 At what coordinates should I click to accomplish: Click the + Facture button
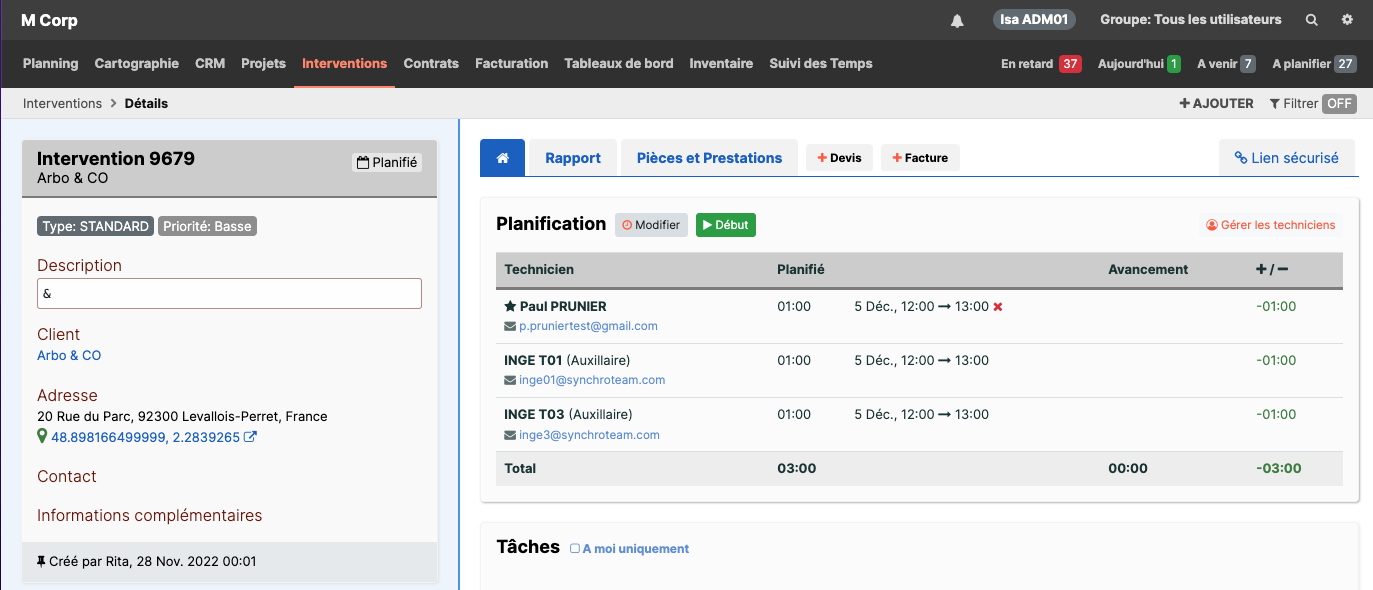920,158
